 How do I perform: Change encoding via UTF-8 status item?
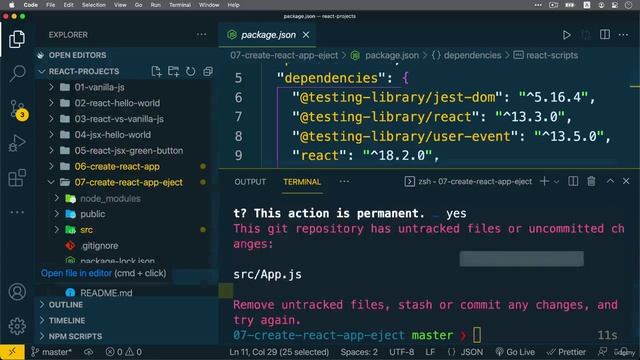click(x=402, y=352)
